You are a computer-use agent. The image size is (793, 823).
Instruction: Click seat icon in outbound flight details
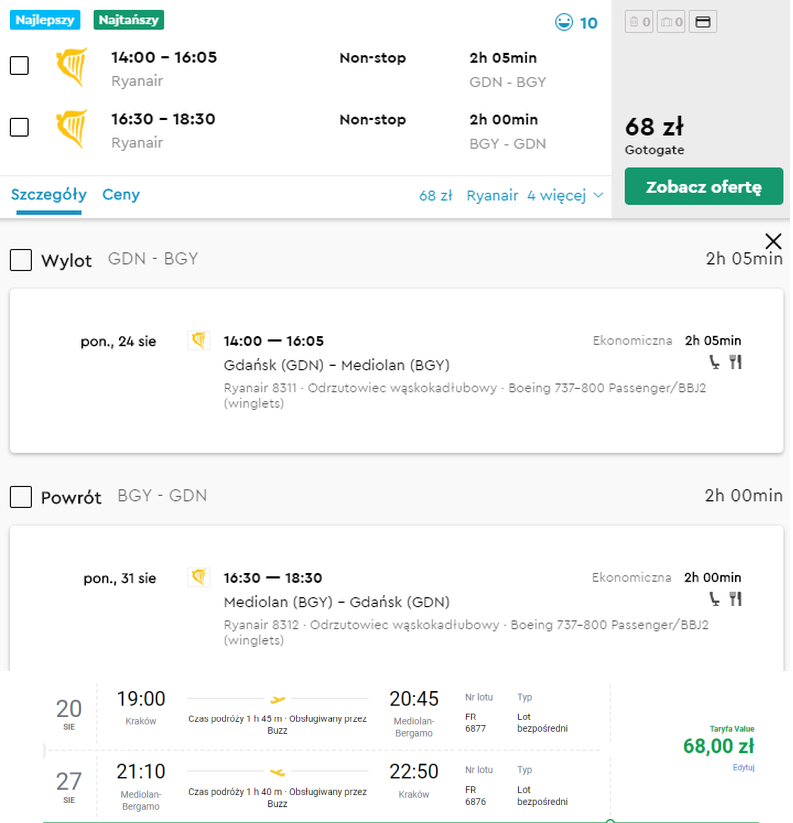click(x=714, y=362)
